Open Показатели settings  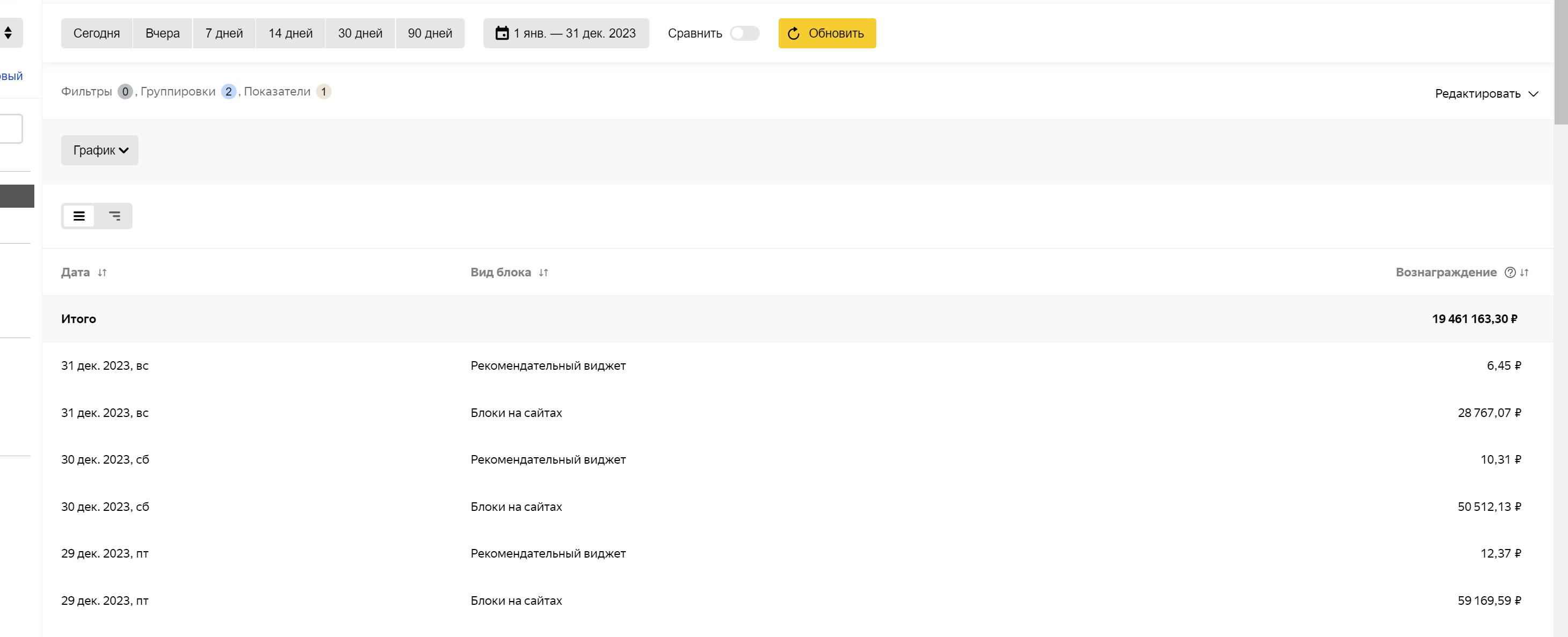[x=277, y=91]
